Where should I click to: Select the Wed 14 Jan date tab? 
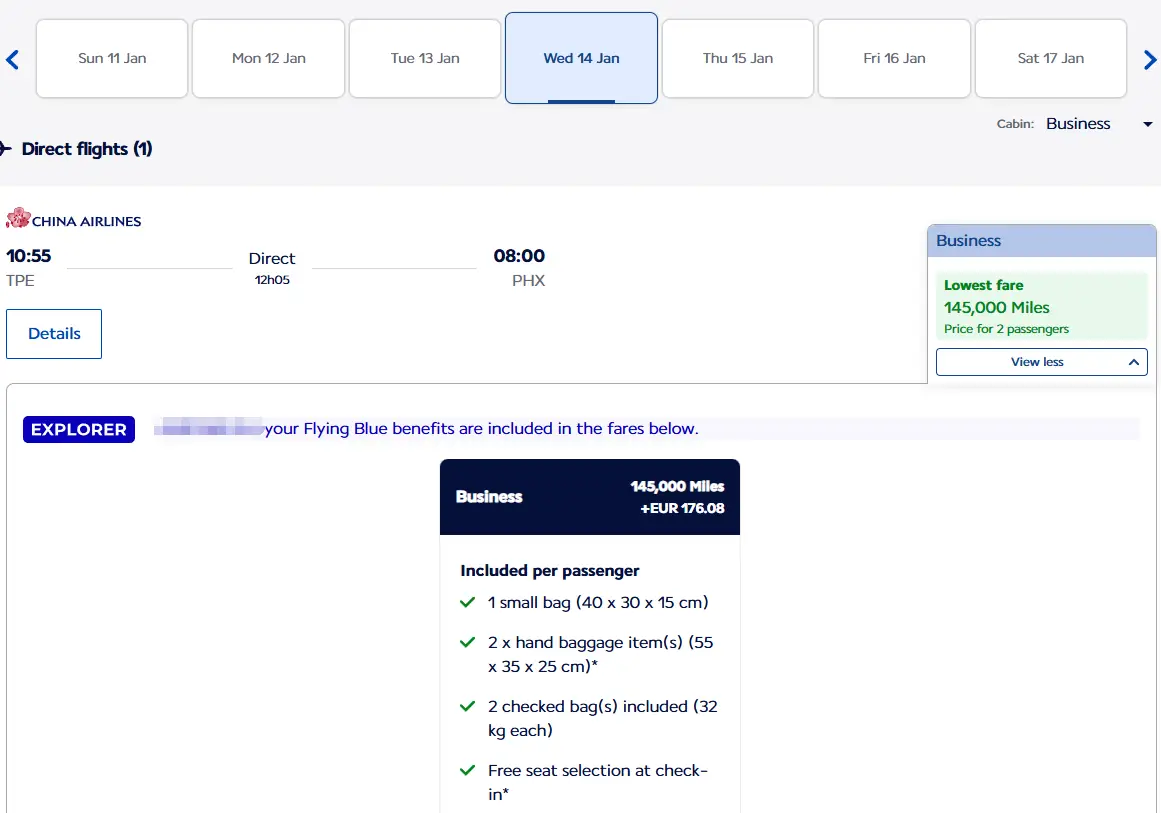tap(581, 58)
